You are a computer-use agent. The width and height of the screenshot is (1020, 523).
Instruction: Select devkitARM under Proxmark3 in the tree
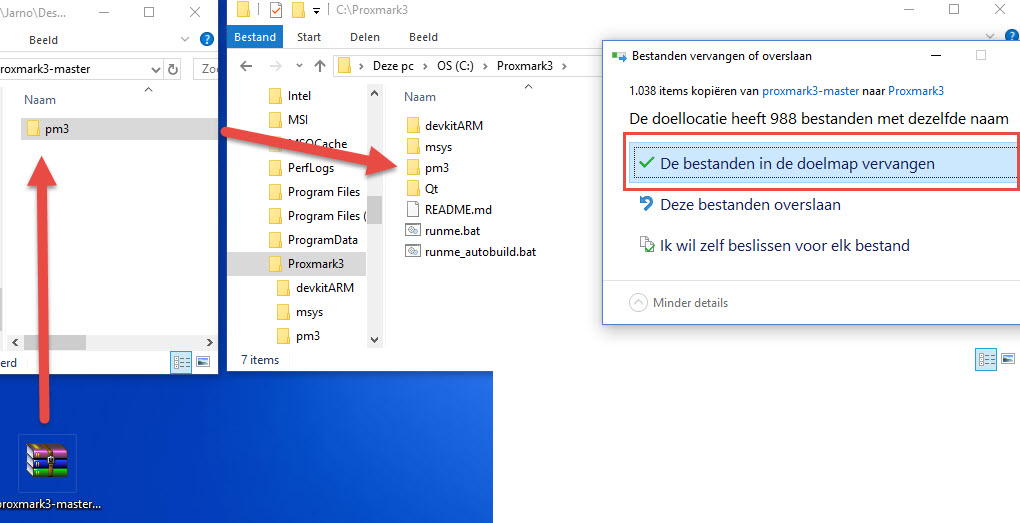pos(315,288)
